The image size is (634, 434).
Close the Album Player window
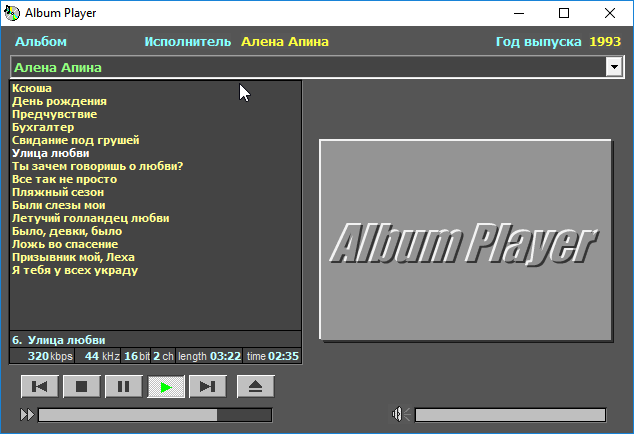coord(610,13)
